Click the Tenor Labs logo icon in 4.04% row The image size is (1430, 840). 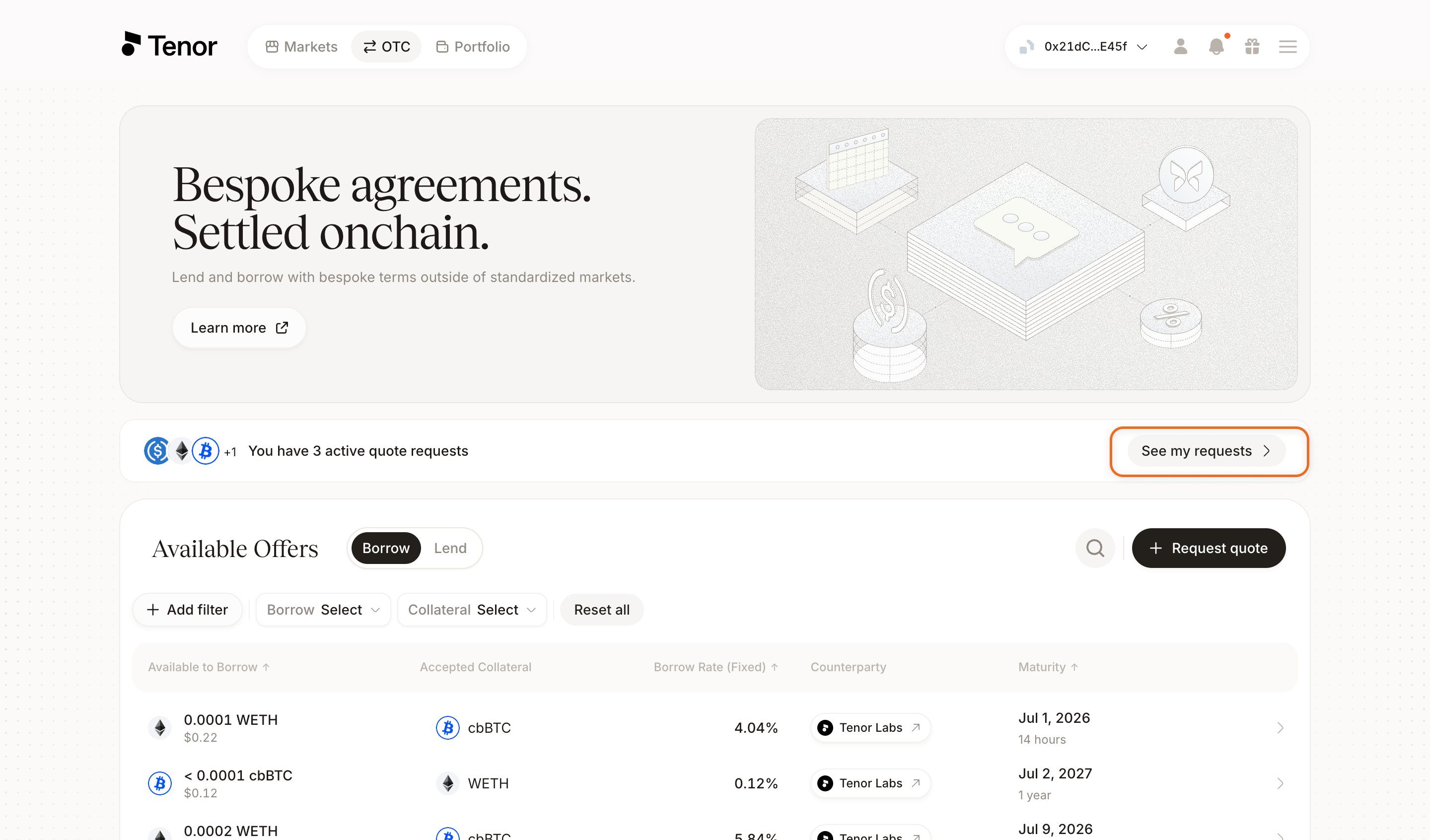pos(825,728)
